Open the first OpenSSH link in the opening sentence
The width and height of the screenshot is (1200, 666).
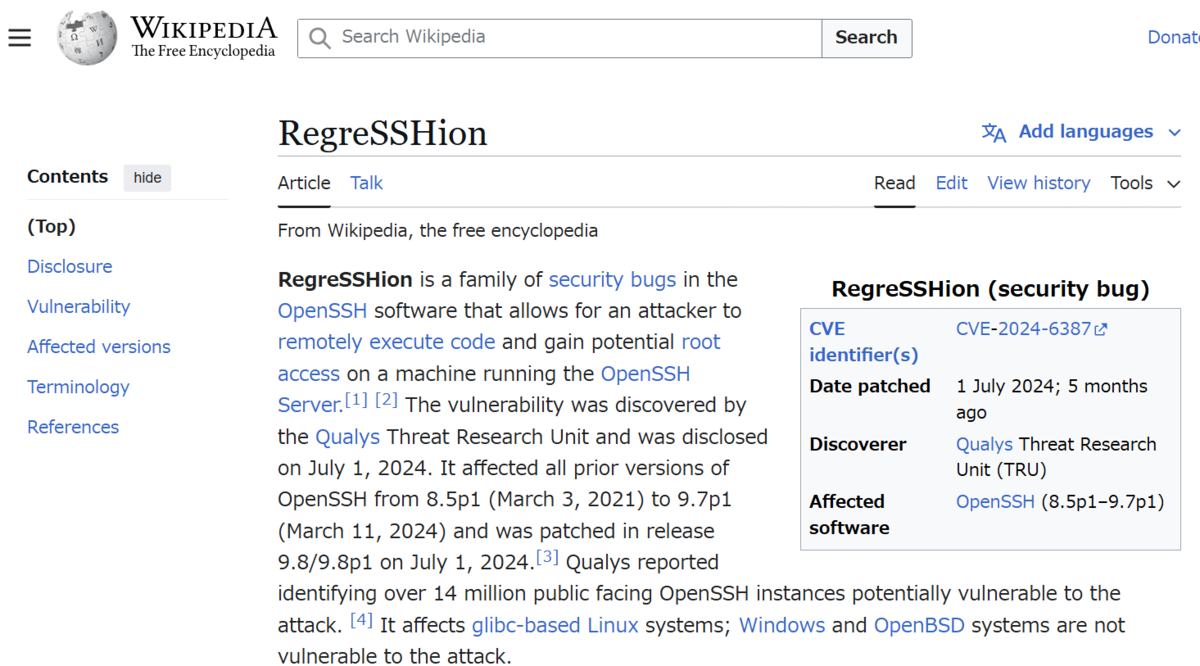click(322, 310)
